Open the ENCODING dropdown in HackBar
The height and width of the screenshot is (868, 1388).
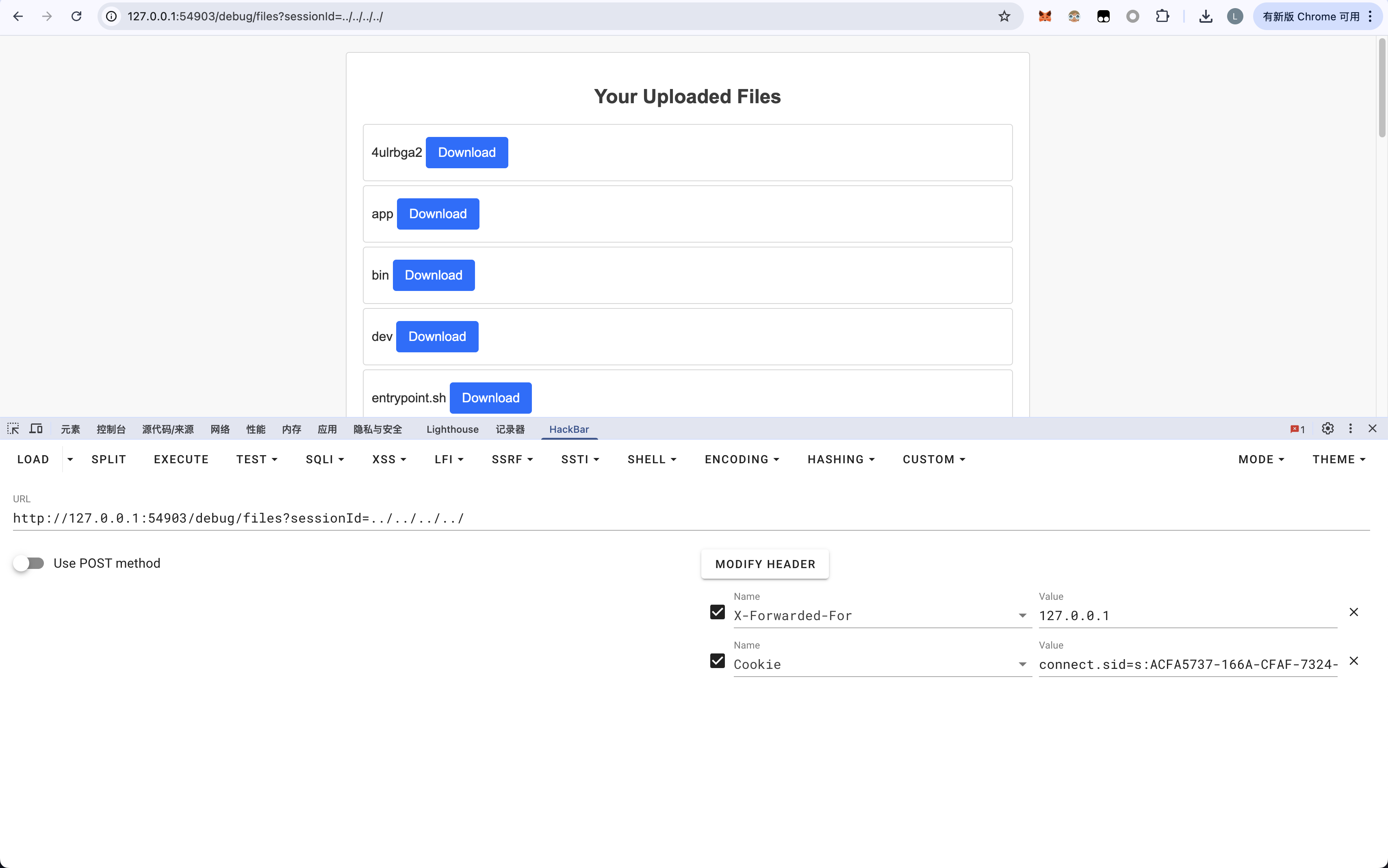click(x=742, y=459)
